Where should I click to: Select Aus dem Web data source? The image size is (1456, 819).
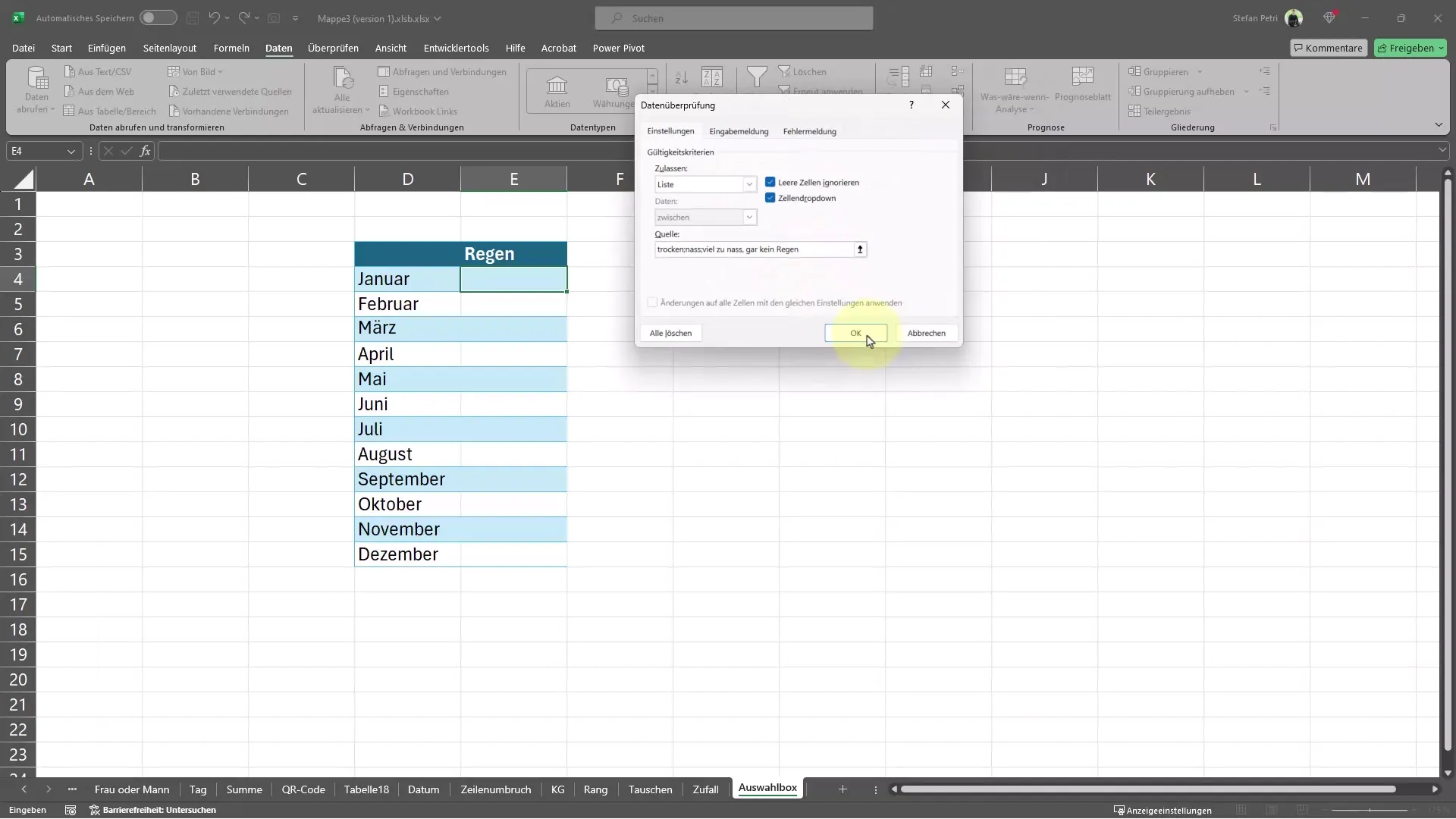99,92
